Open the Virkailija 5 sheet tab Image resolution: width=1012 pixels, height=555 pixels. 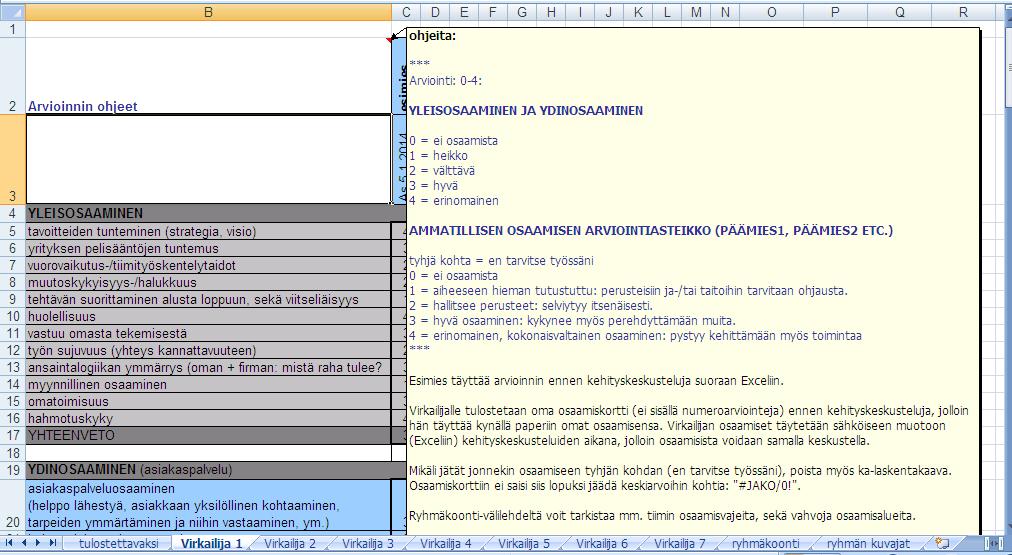(x=524, y=543)
